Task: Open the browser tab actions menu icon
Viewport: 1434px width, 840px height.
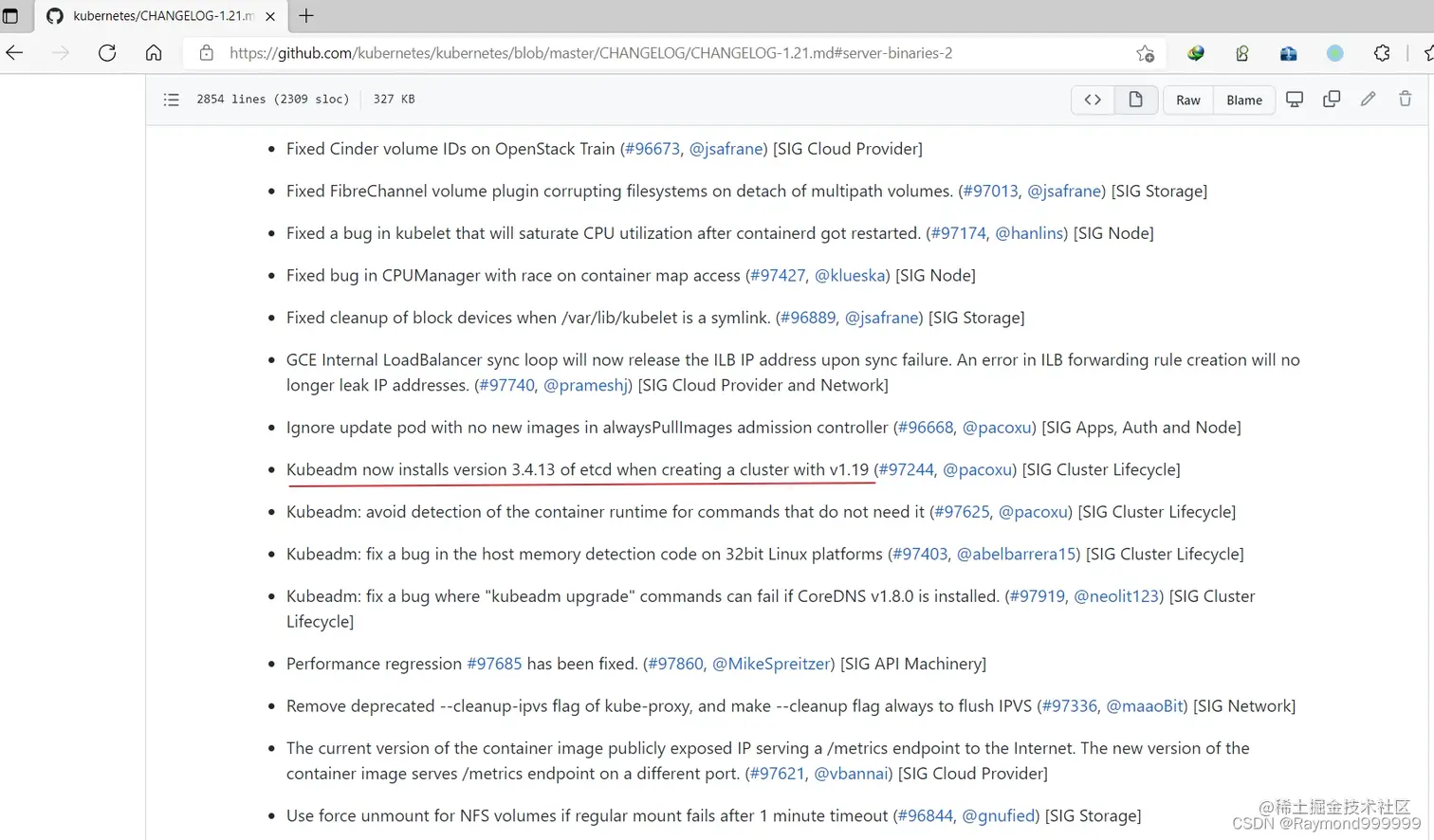Action: 10,16
